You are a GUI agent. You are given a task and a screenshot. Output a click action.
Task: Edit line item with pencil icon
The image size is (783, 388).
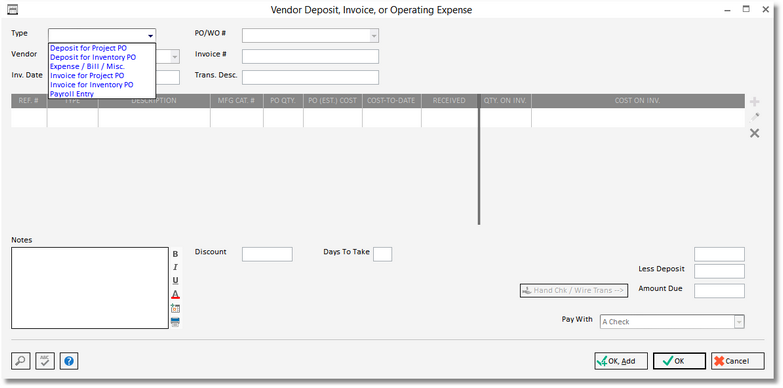click(x=755, y=117)
